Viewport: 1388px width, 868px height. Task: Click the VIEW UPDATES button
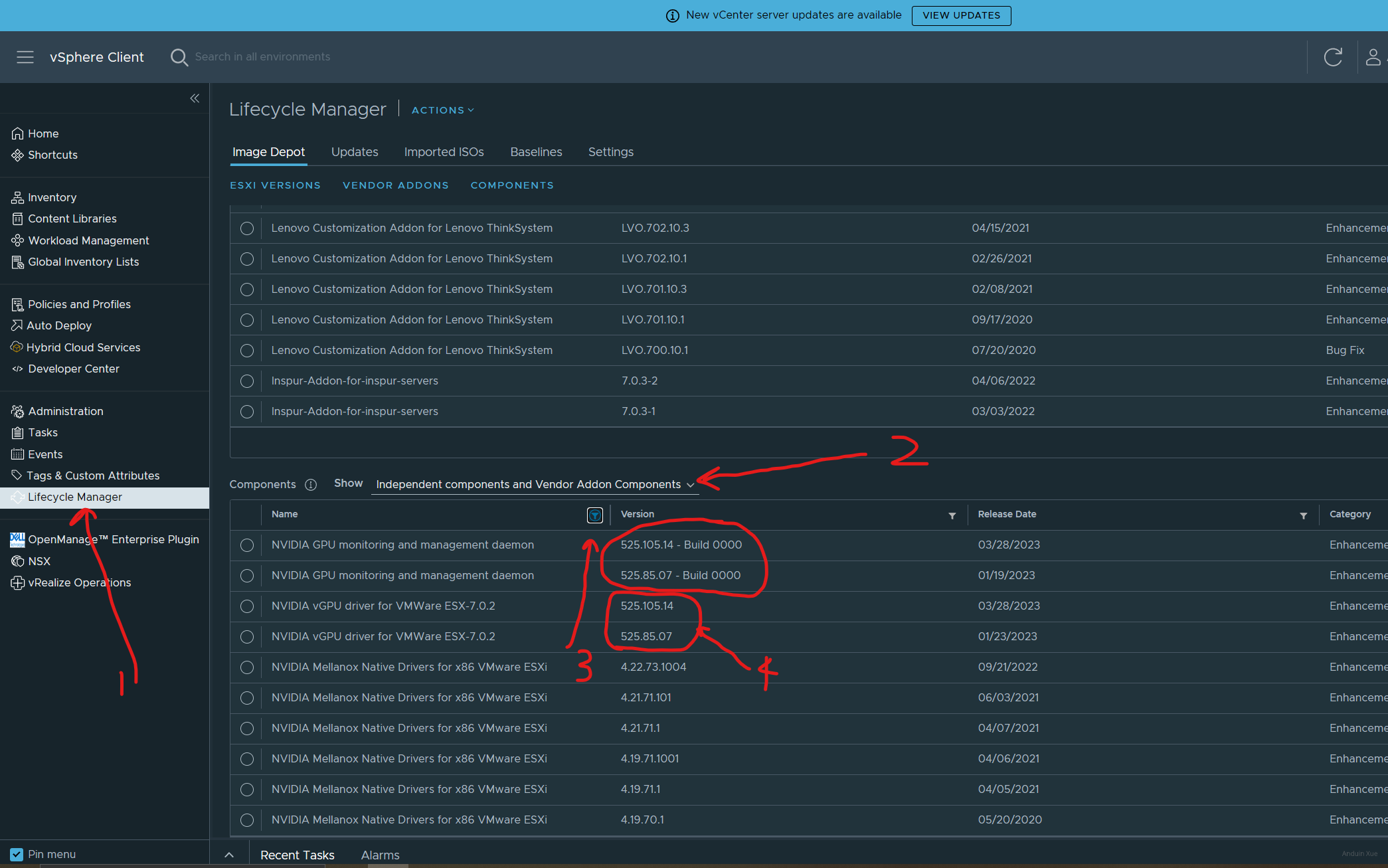coord(961,15)
